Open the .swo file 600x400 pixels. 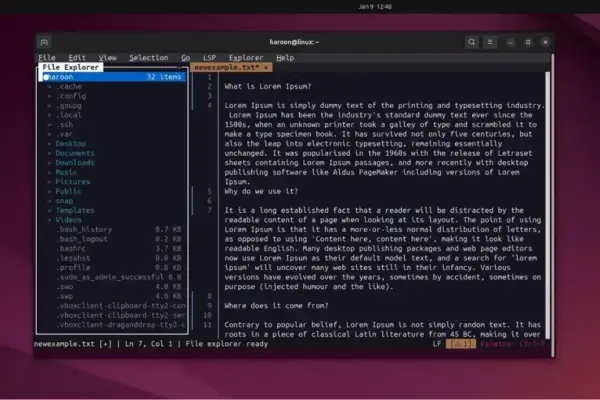click(x=64, y=287)
